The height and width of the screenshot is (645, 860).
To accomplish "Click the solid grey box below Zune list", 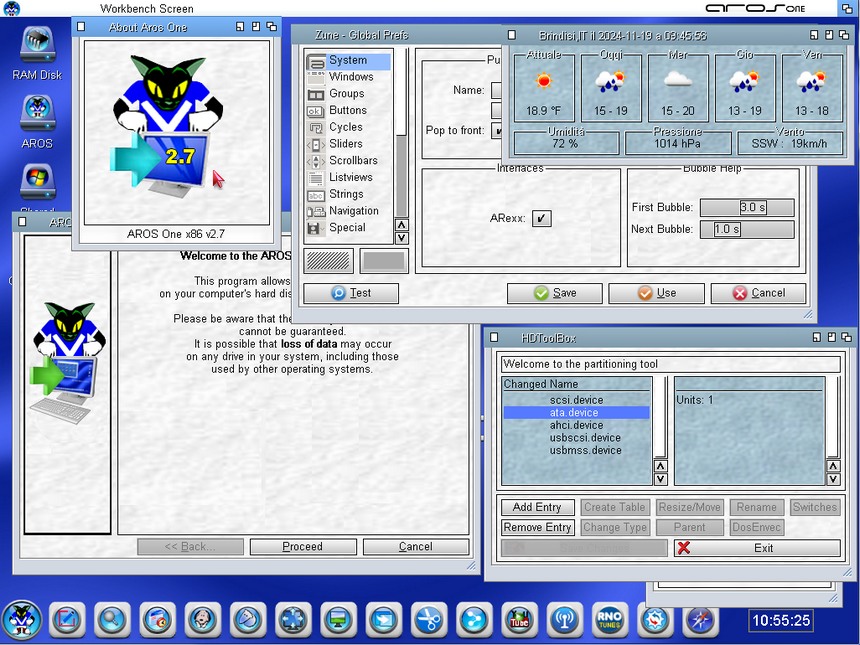I will pos(384,261).
